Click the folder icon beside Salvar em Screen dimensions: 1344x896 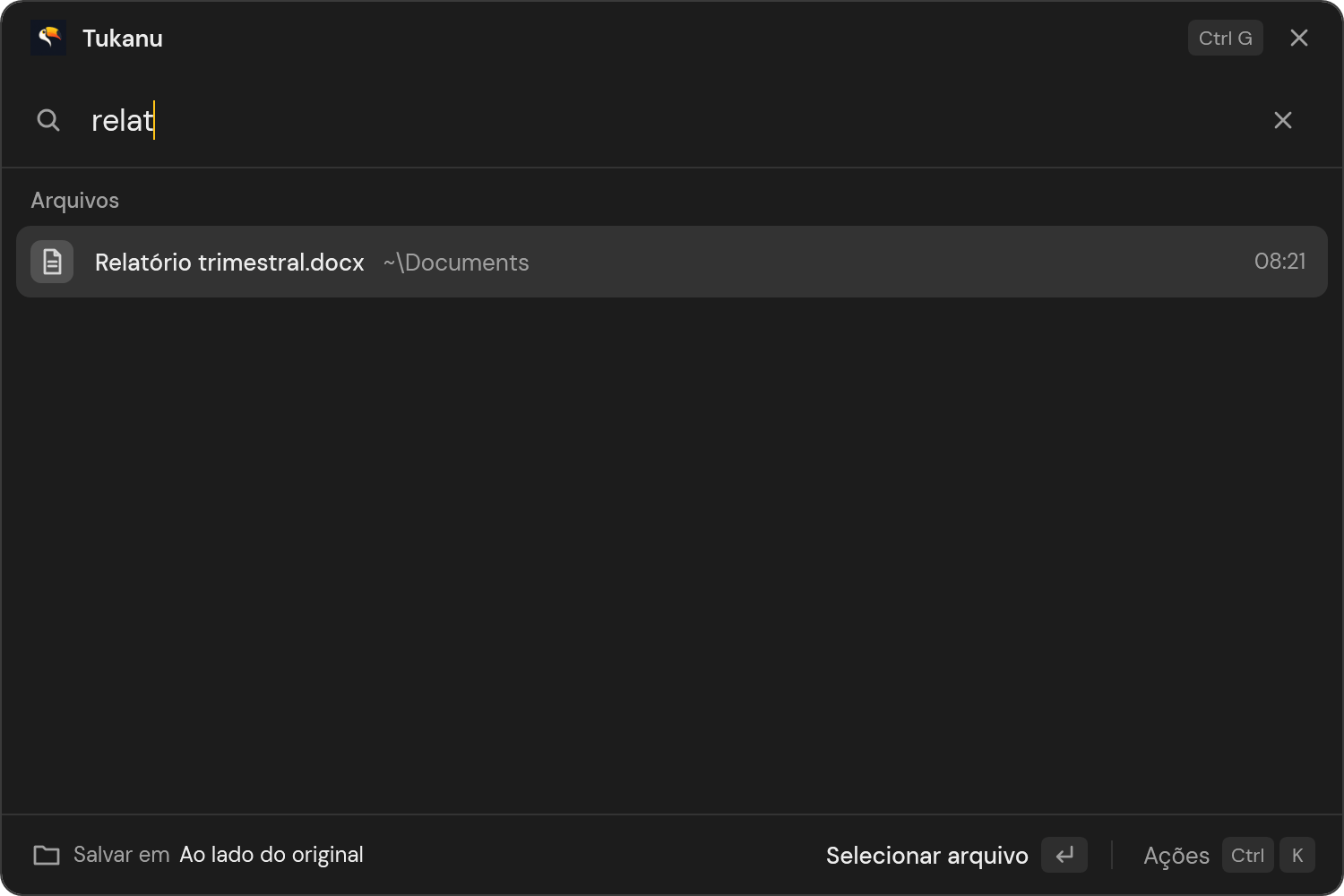tap(47, 855)
